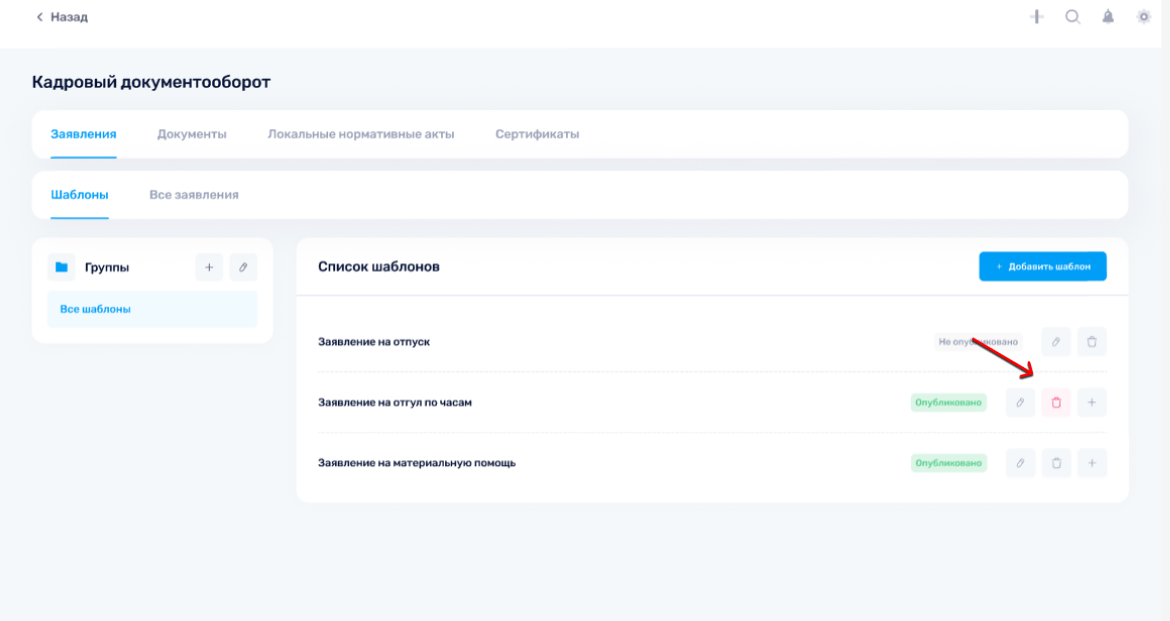Delete the Заявление на отпуск template

click(1092, 342)
